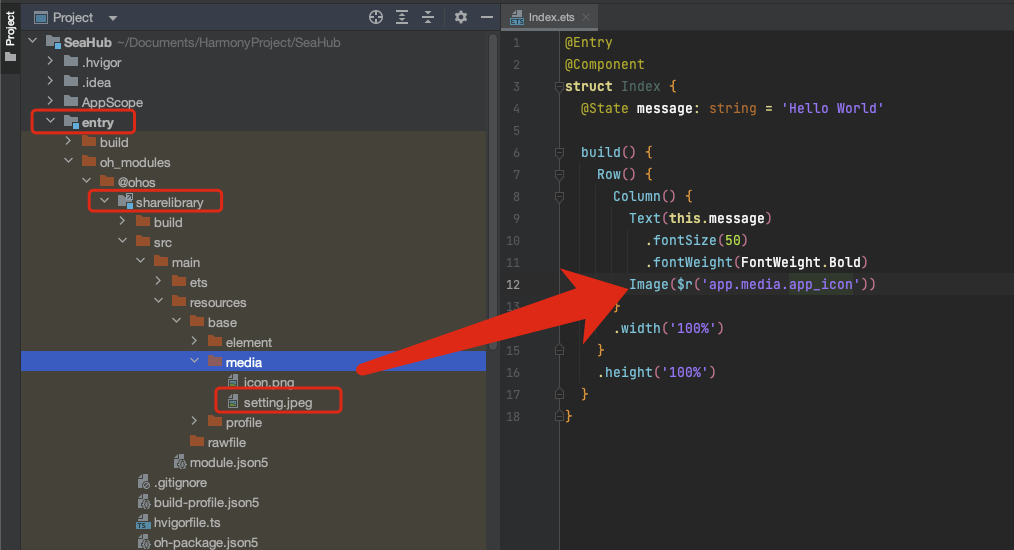Select the build-profile.json5 file
Viewport: 1014px width, 550px height.
pos(206,503)
